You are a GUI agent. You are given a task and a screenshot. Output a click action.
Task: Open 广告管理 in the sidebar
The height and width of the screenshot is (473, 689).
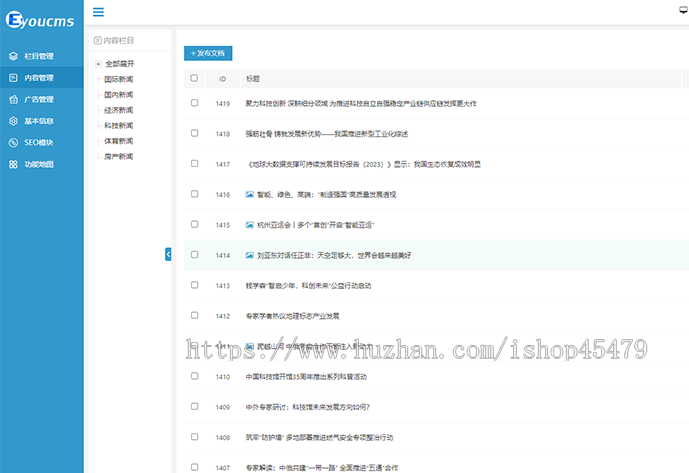pyautogui.click(x=42, y=99)
